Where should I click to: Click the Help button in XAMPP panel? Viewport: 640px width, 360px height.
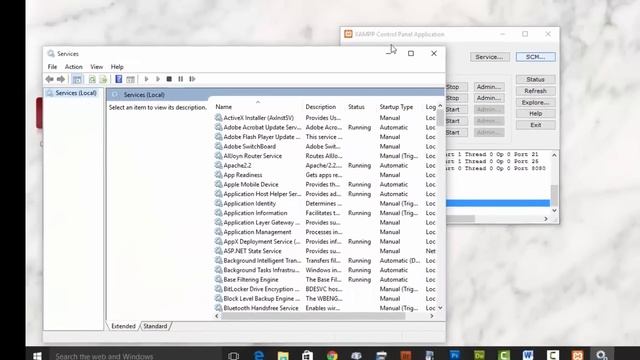tap(535, 113)
